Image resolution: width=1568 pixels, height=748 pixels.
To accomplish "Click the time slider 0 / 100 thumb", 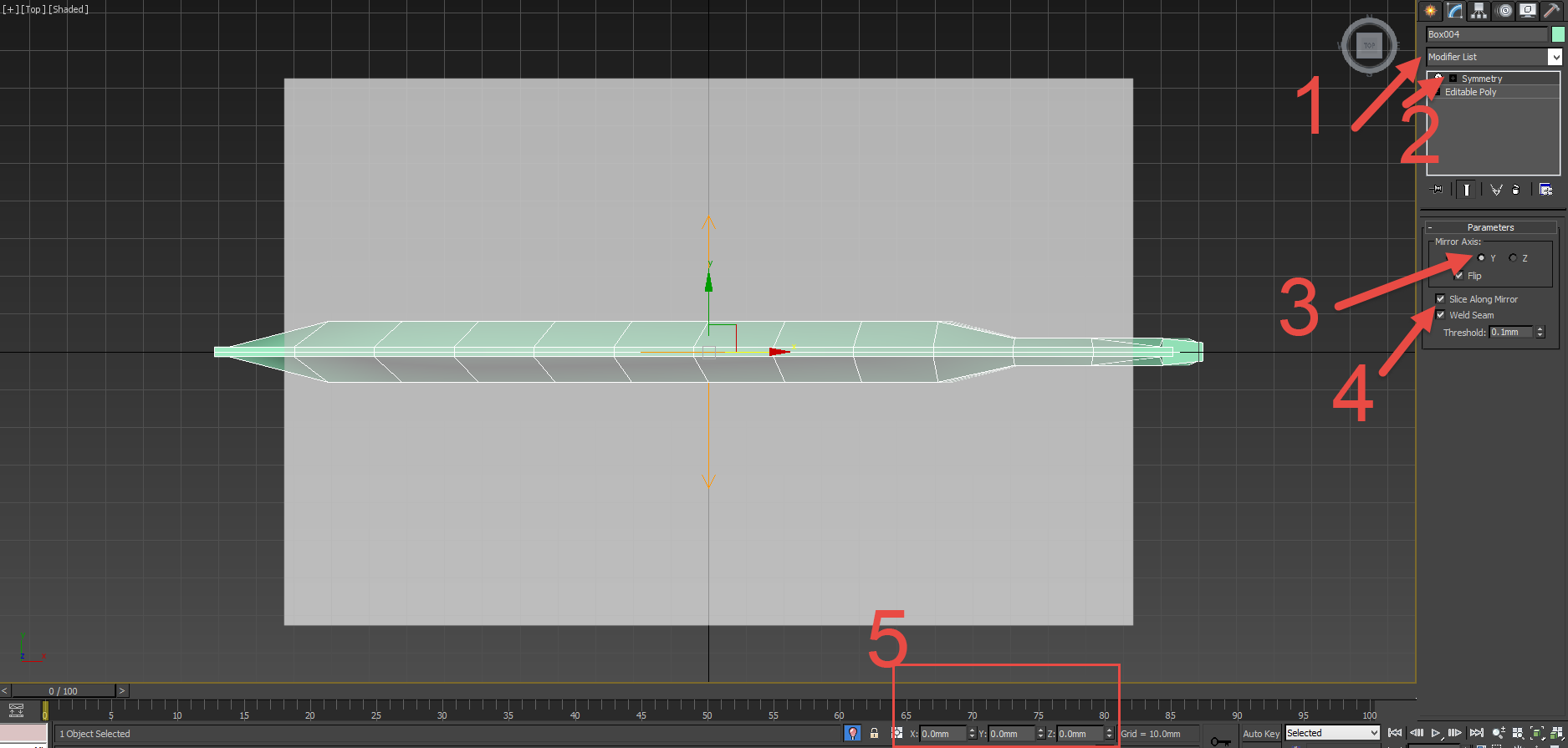I will click(63, 691).
